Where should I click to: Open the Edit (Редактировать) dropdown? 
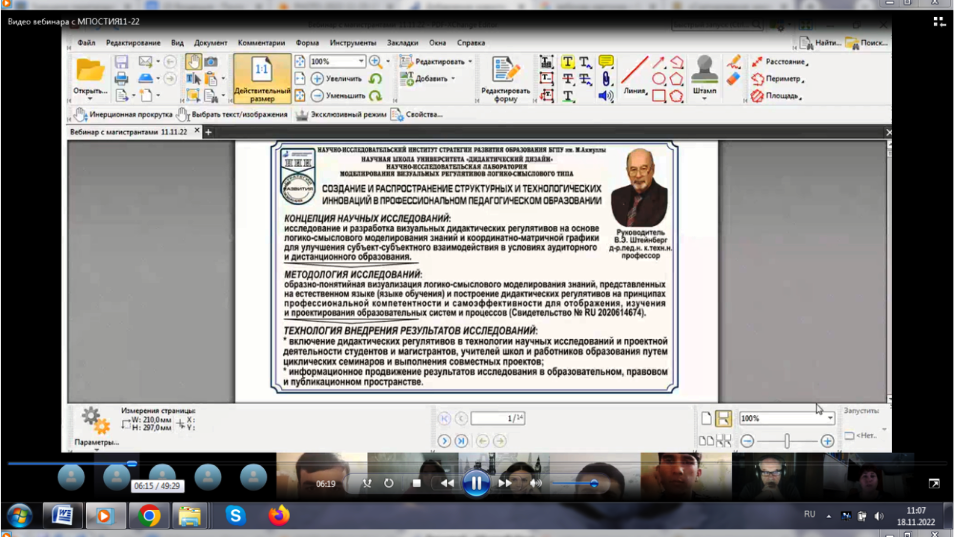(436, 62)
